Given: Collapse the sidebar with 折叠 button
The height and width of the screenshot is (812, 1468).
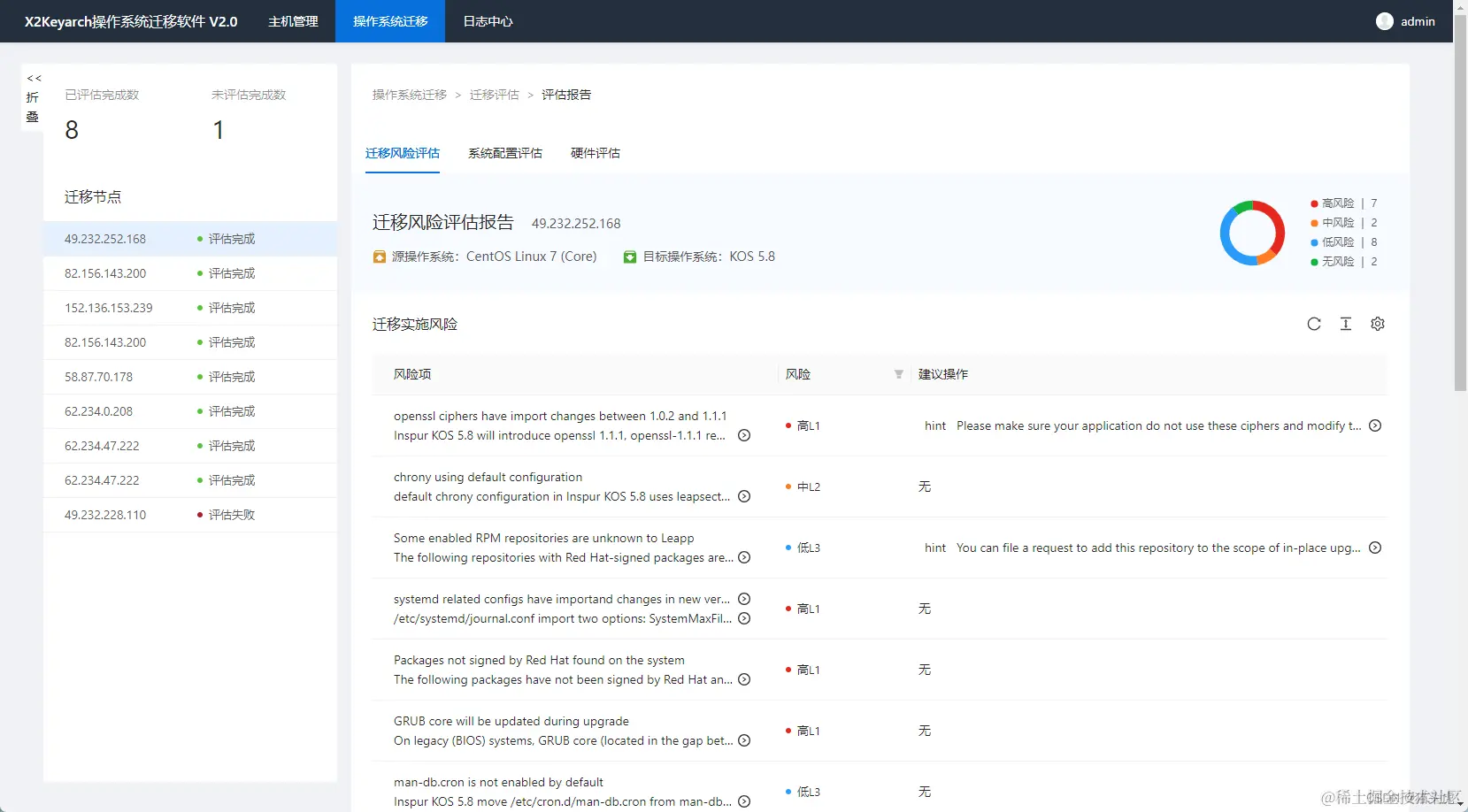Looking at the screenshot, I should [33, 97].
